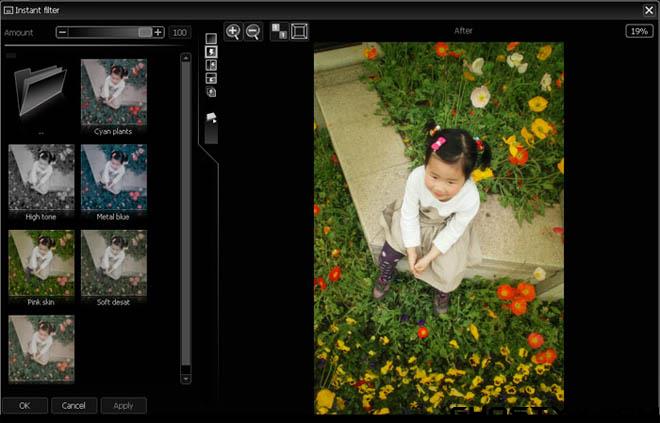Switch to the side-by-side split view icon

pyautogui.click(x=211, y=65)
